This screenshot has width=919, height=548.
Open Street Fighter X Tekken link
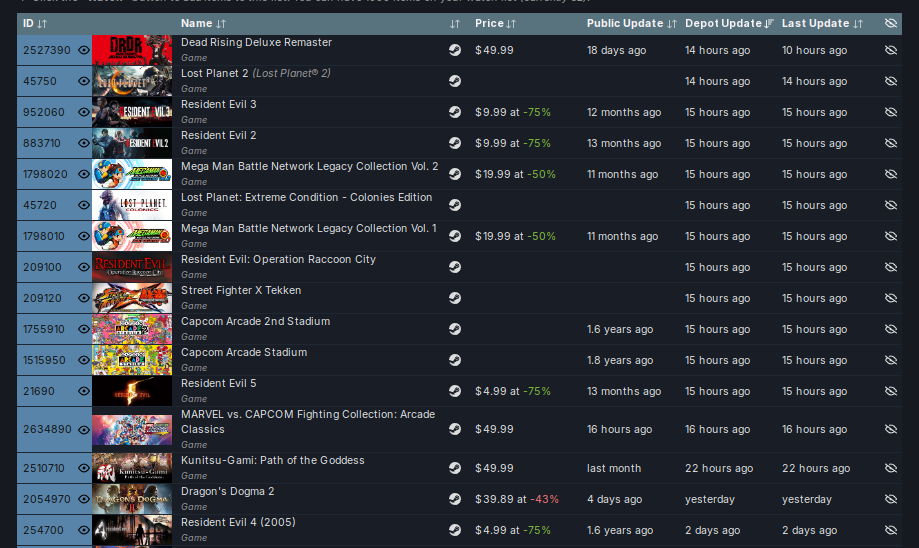click(241, 290)
